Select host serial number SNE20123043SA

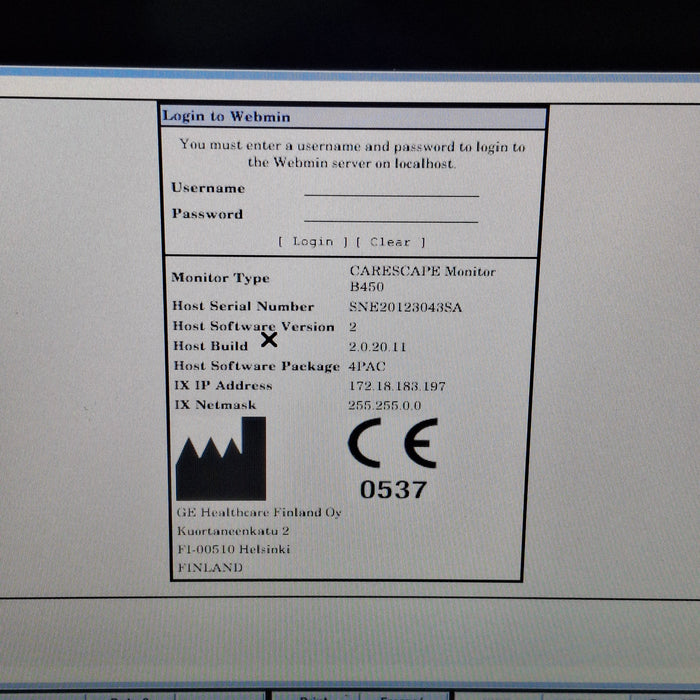405,307
